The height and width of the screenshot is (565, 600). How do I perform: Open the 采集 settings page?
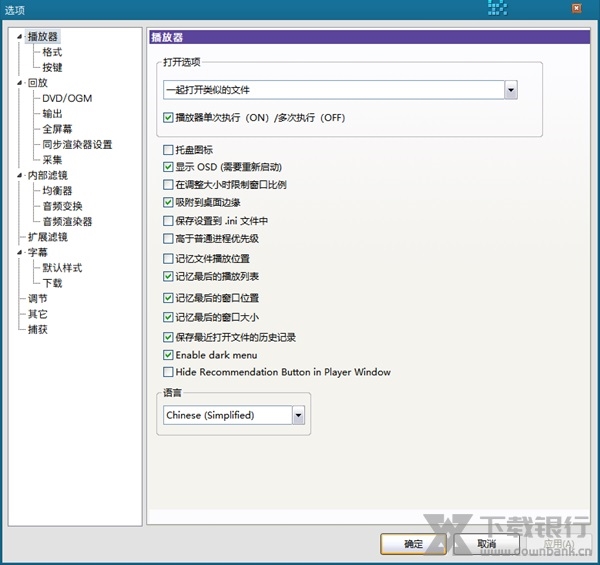point(52,160)
